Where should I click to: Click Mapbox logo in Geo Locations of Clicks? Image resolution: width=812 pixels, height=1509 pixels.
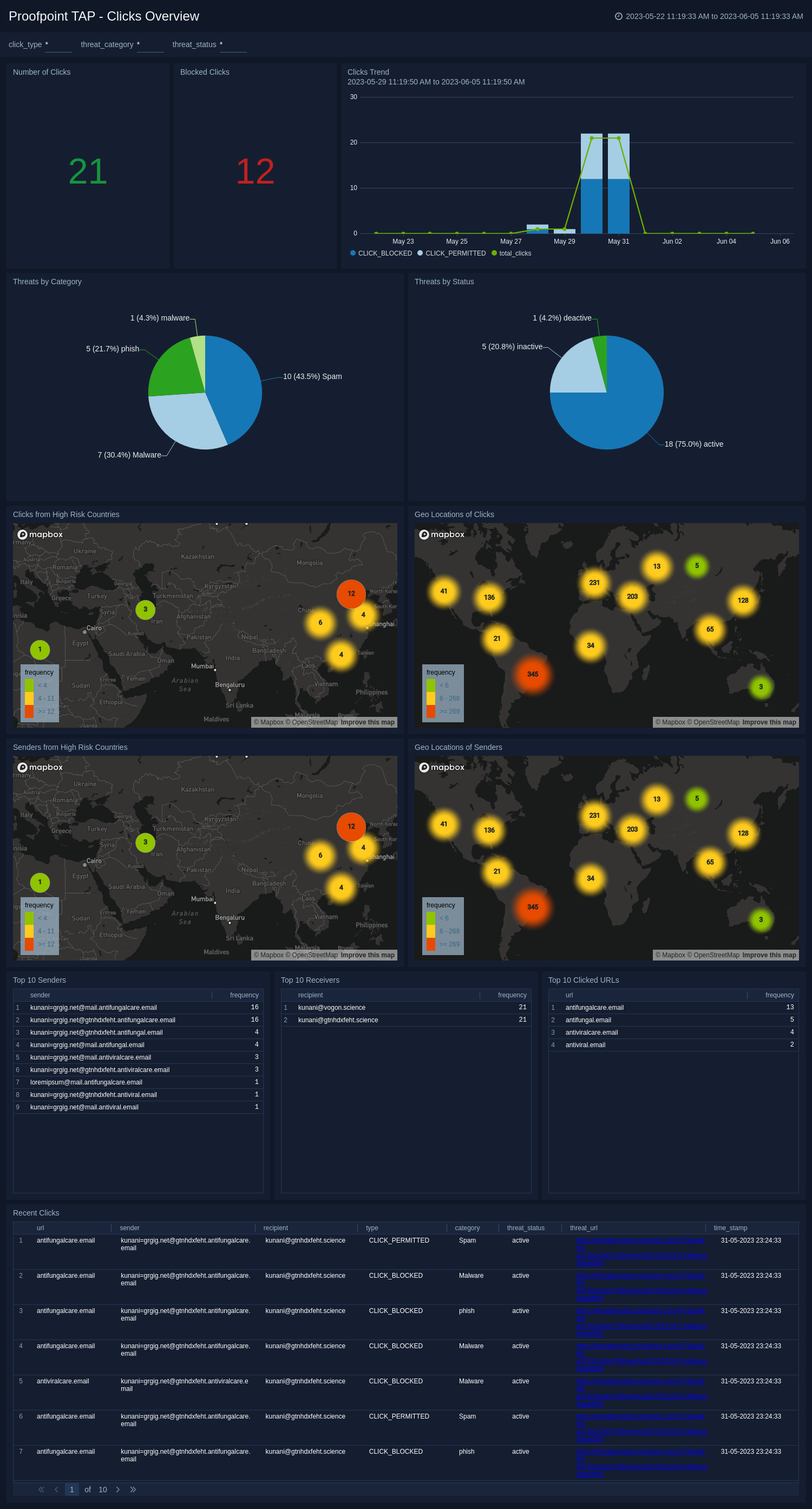[442, 534]
